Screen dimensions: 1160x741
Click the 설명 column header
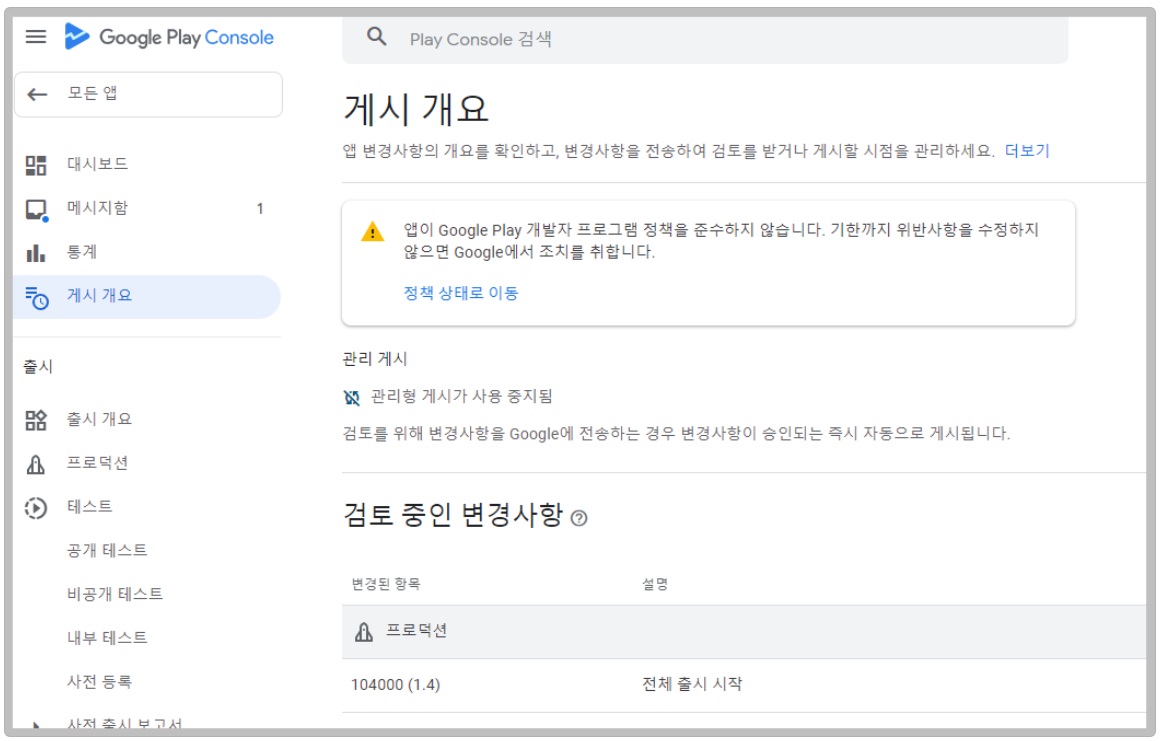click(655, 584)
